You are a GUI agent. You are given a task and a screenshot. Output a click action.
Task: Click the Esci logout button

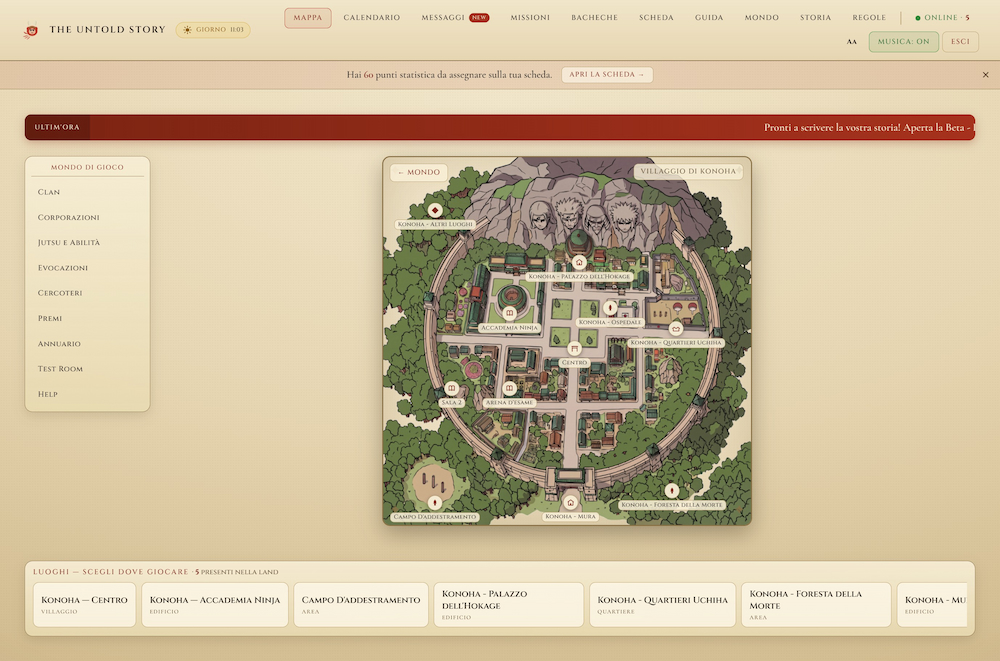click(960, 42)
